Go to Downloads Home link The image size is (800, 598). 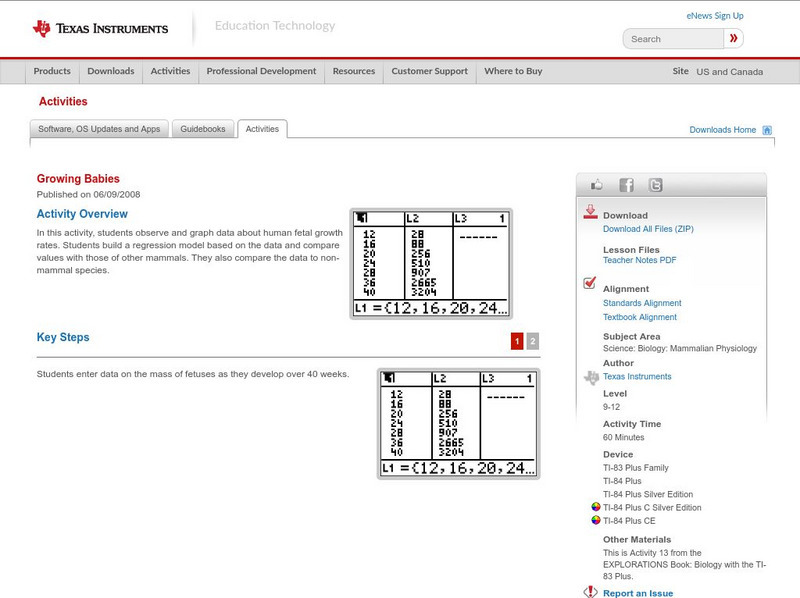[722, 130]
